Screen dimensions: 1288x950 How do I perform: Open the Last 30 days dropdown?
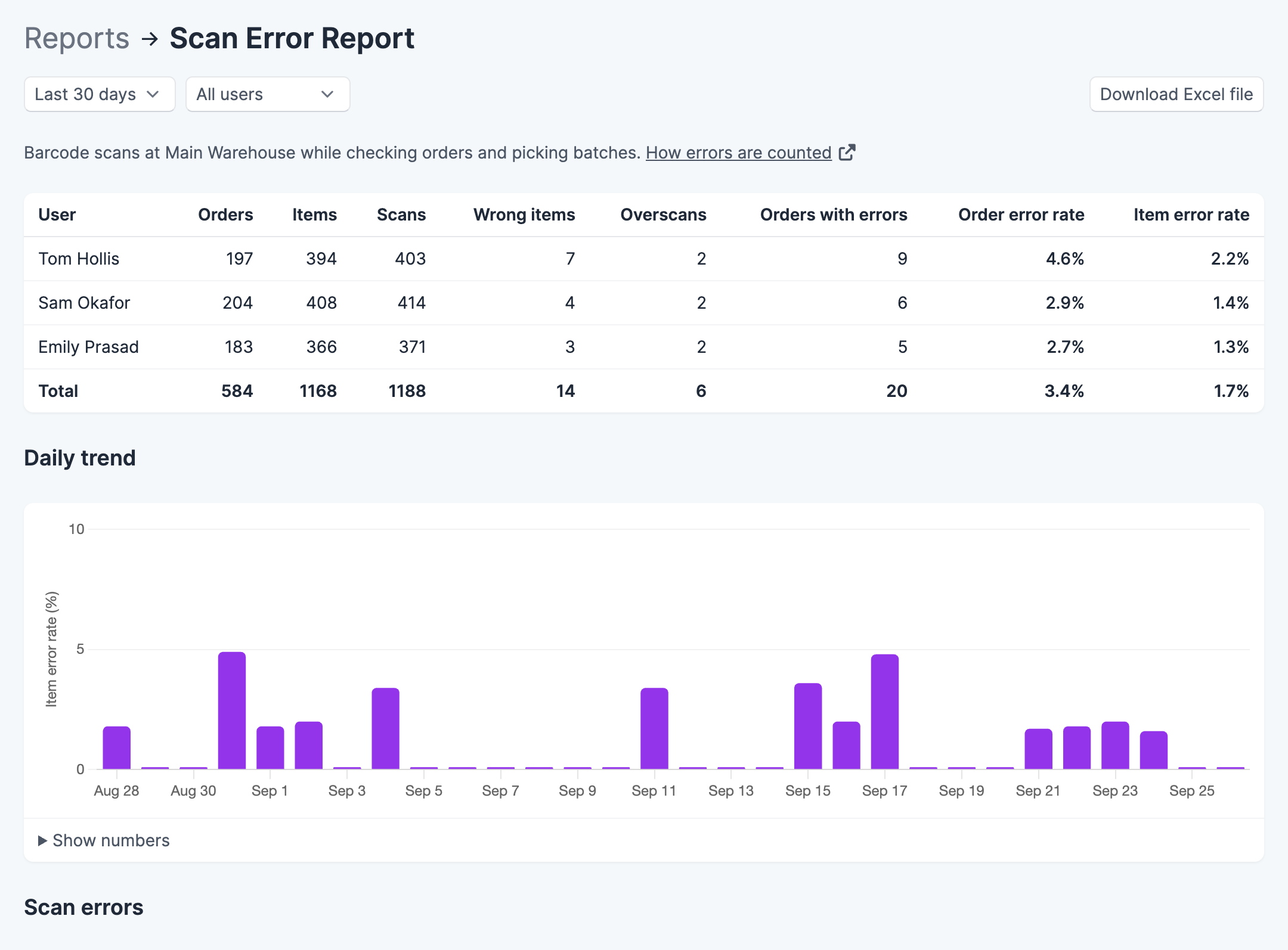(x=100, y=94)
